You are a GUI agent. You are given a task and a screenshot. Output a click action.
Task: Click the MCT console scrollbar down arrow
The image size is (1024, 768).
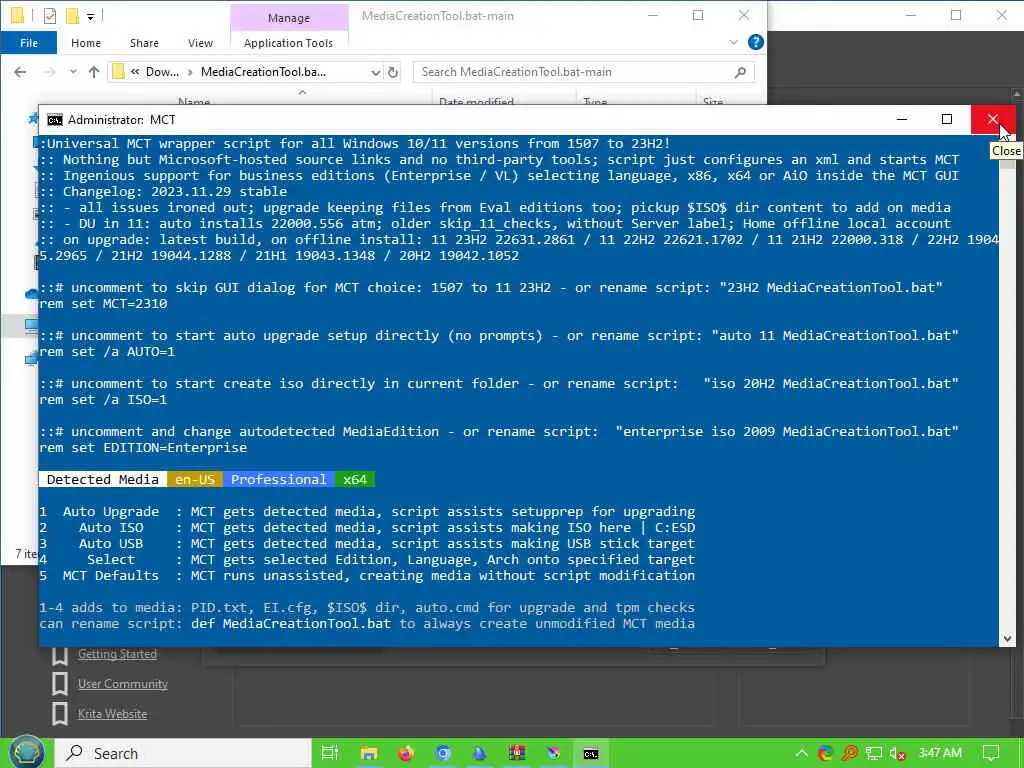[x=1007, y=639]
